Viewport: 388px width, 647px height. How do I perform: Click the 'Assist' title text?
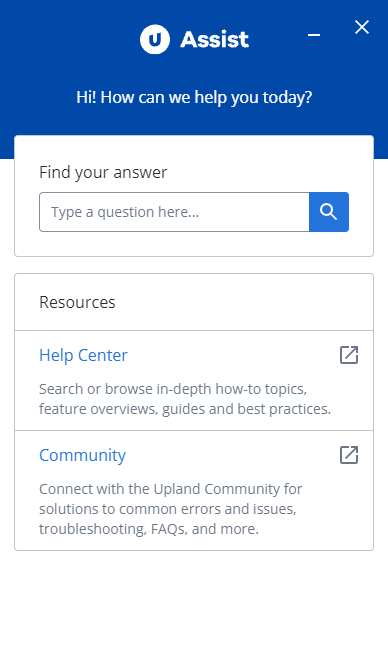tap(215, 40)
